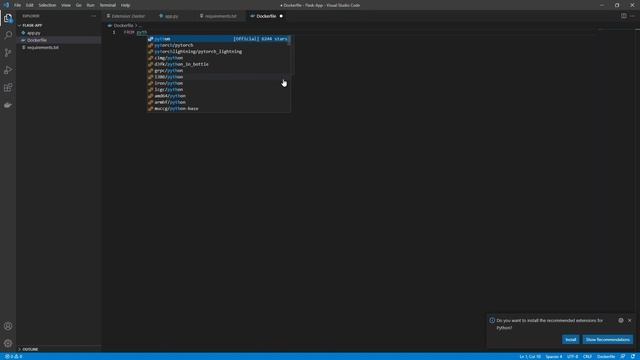Open the Search view in activity bar
Viewport: 640px width, 360px height.
[x=8, y=35]
